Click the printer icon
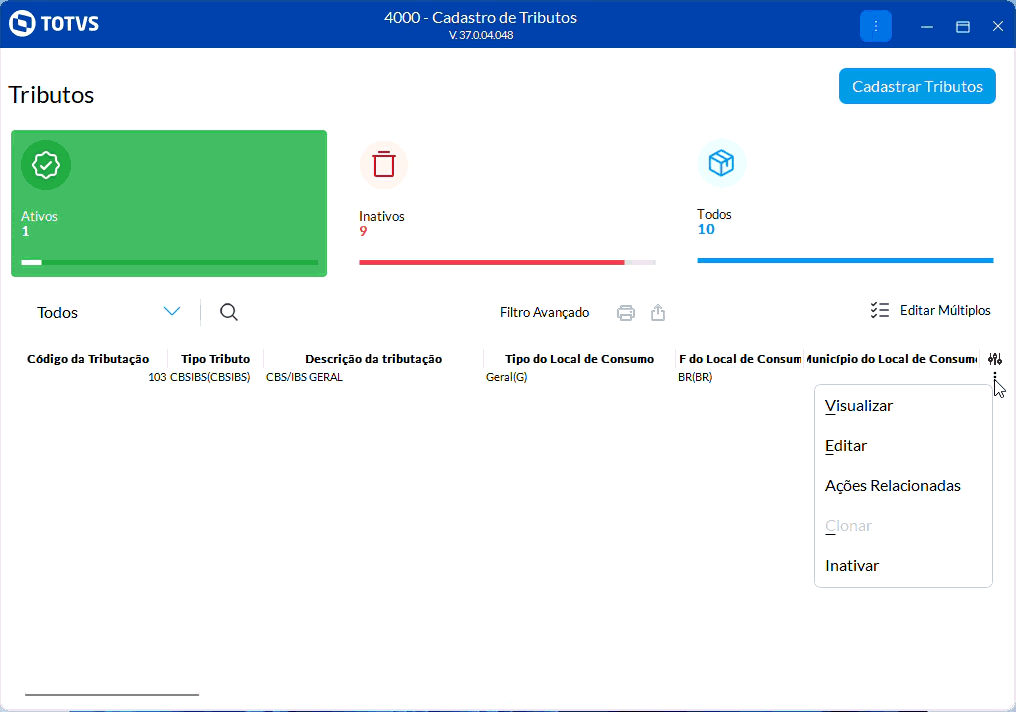The width and height of the screenshot is (1016, 712). 625,313
